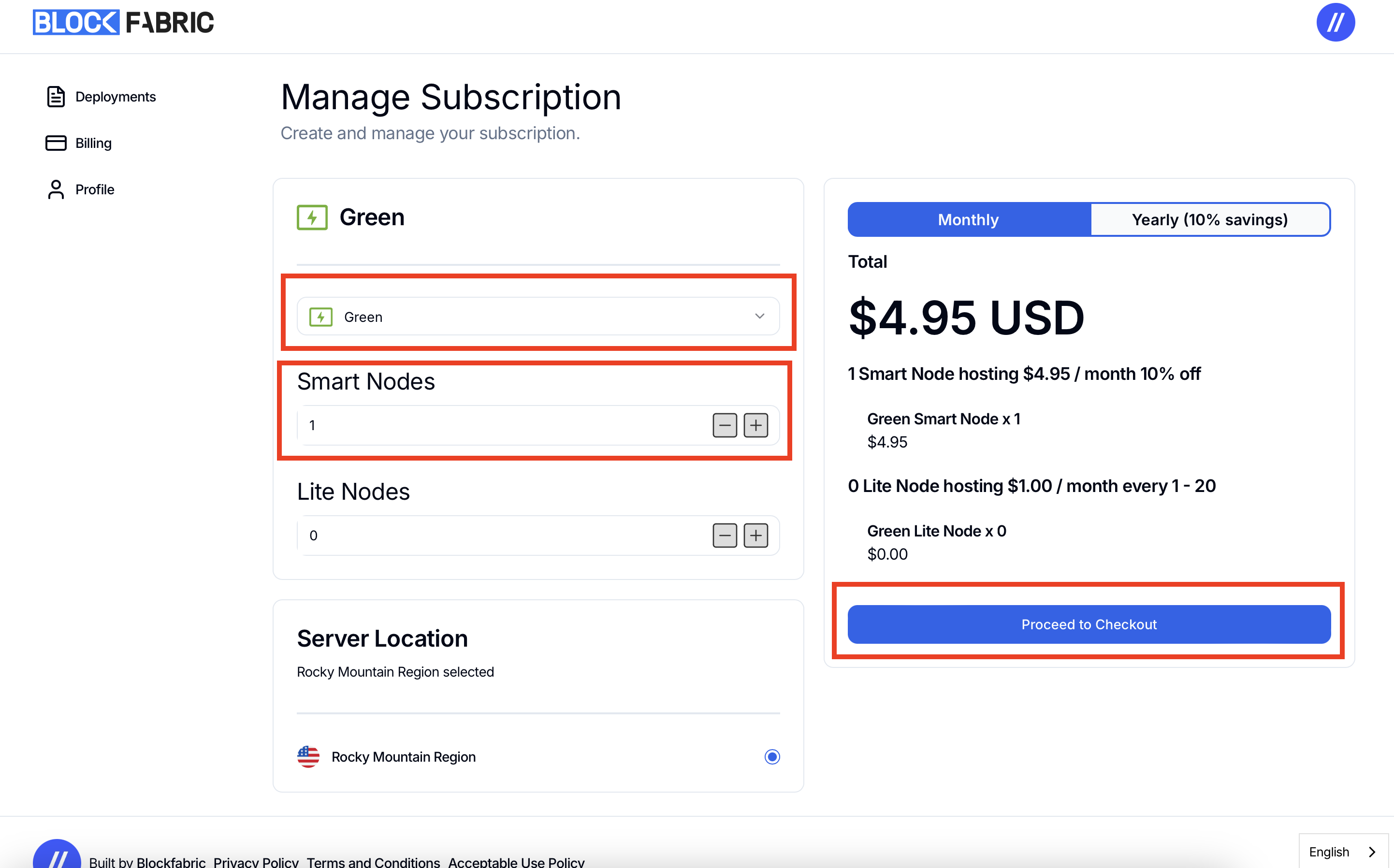Select the Rocky Mountain Region radio button
1394x868 pixels.
(x=772, y=757)
